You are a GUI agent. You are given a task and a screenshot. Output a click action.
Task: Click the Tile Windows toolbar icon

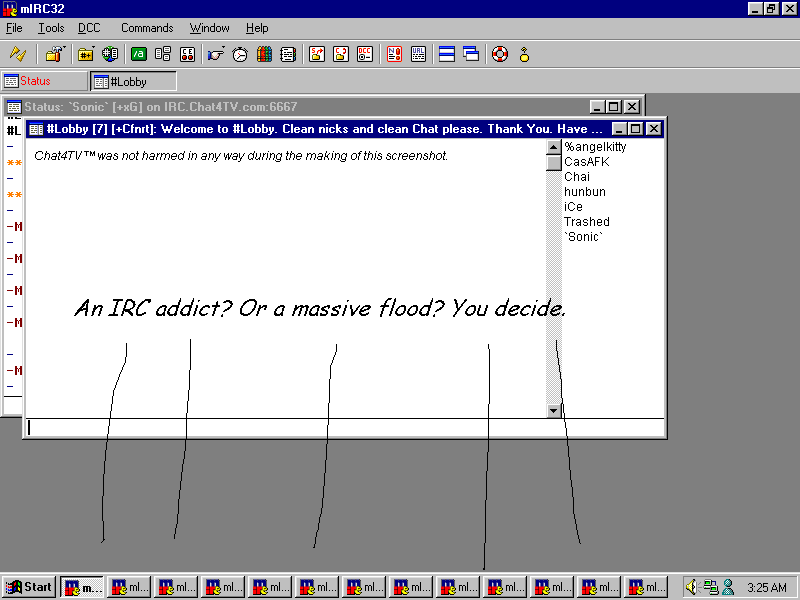447,54
